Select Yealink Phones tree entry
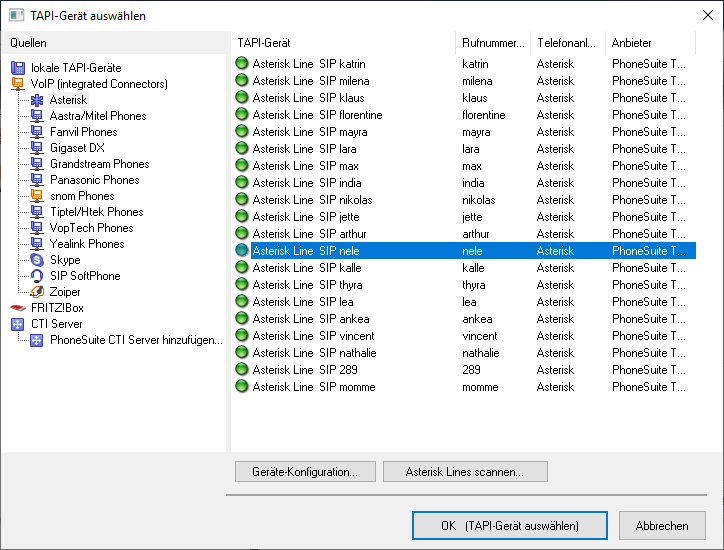Image resolution: width=724 pixels, height=550 pixels. coord(87,244)
